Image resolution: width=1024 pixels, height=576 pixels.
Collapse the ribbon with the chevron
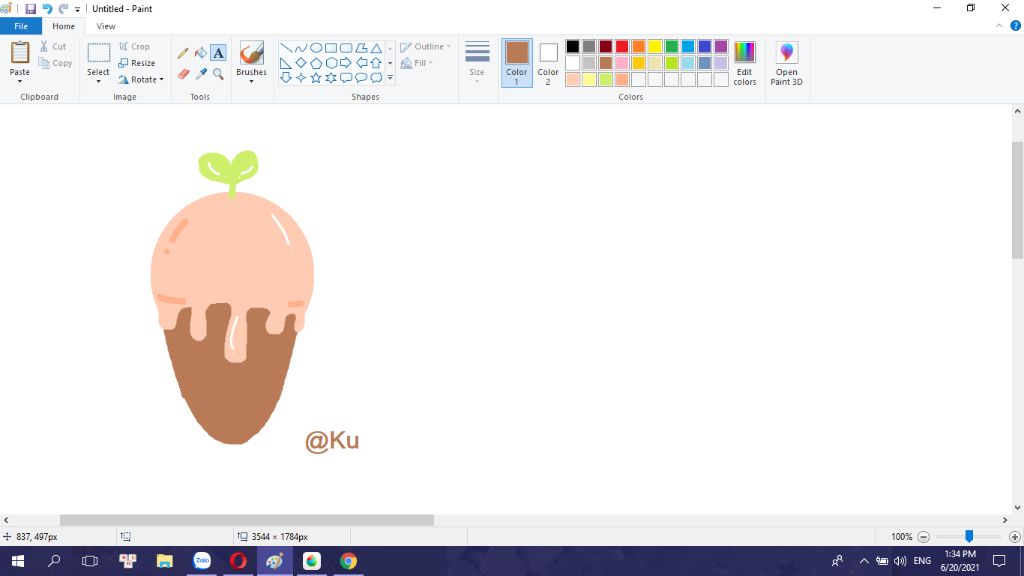(x=999, y=26)
